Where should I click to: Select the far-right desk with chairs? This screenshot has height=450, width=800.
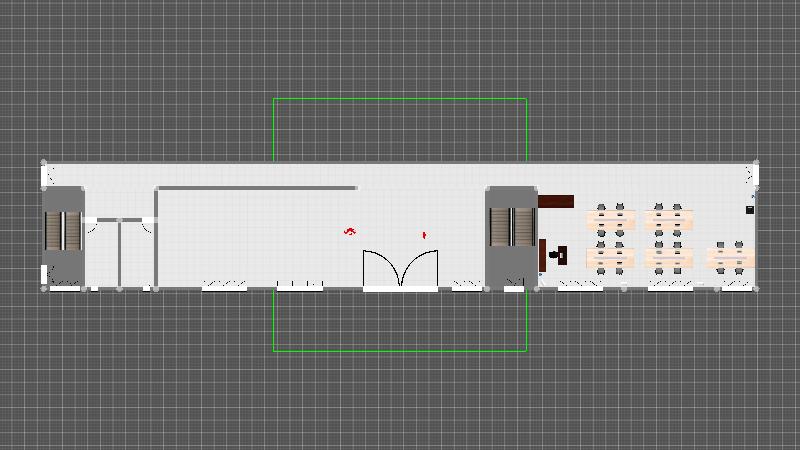[x=730, y=258]
